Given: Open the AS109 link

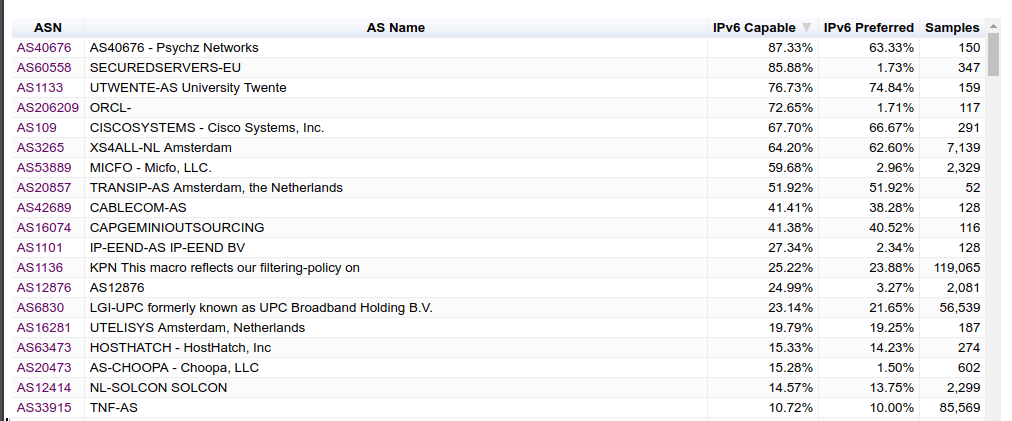Looking at the screenshot, I should click(x=37, y=128).
